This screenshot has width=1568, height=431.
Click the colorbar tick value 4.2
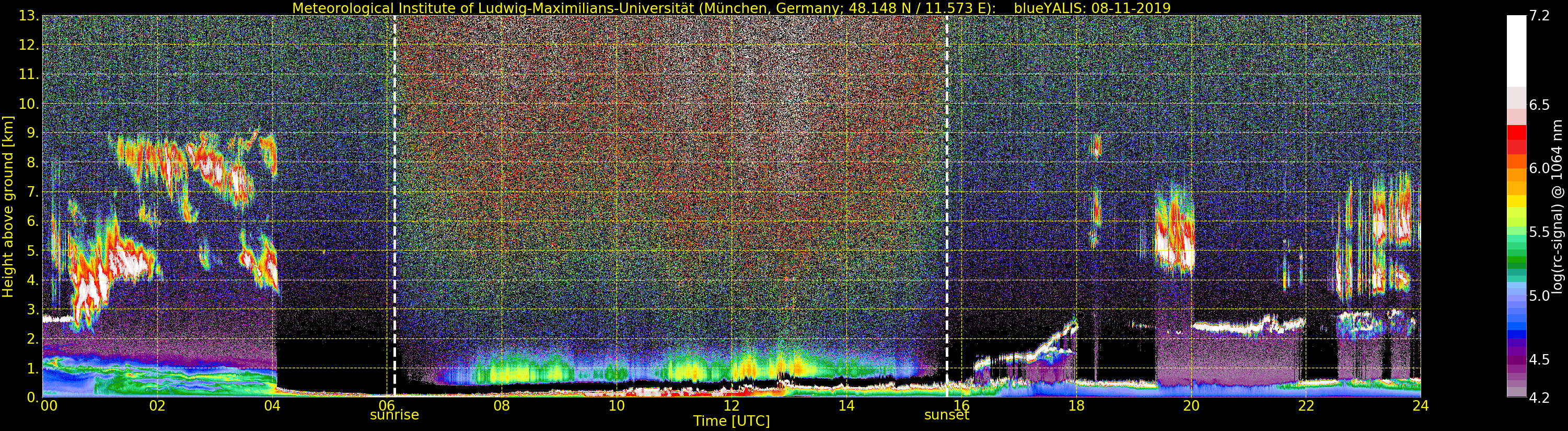tap(1539, 398)
